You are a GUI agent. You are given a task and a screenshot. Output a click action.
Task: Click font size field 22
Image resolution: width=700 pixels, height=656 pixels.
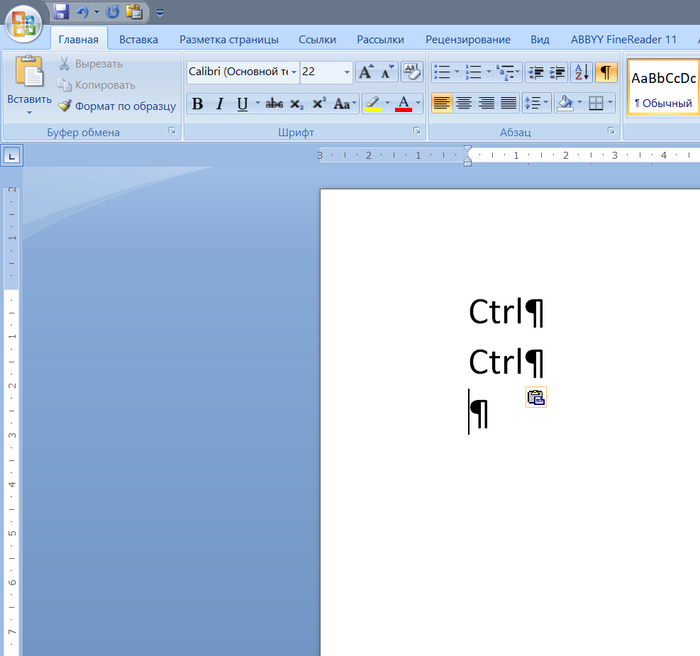coord(321,71)
